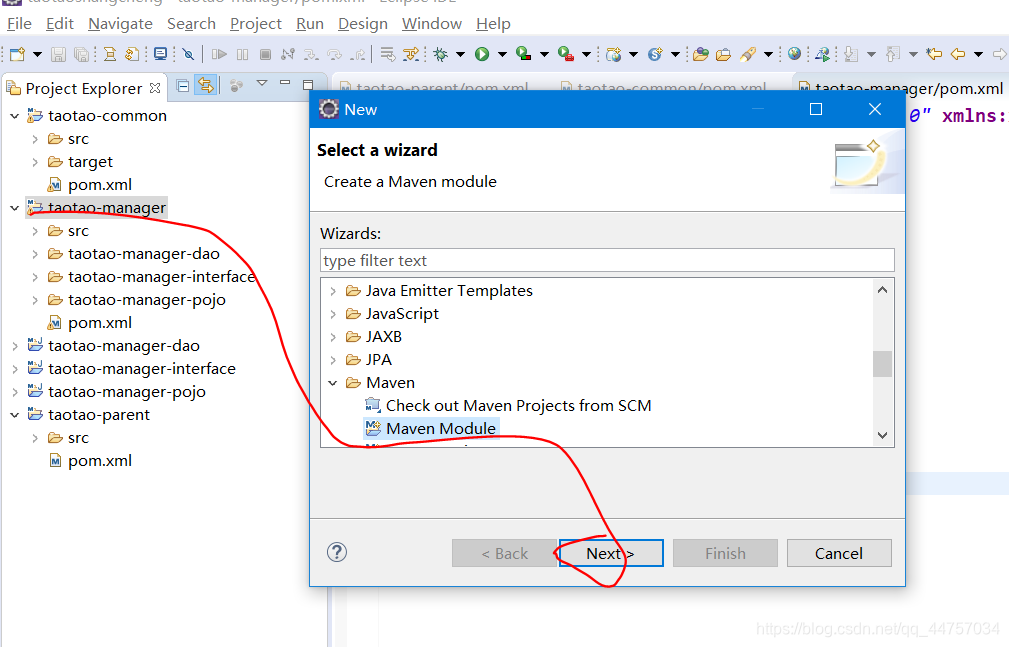Viewport: 1009px width, 647px height.
Task: Click the Save toolbar icon
Action: 59,54
